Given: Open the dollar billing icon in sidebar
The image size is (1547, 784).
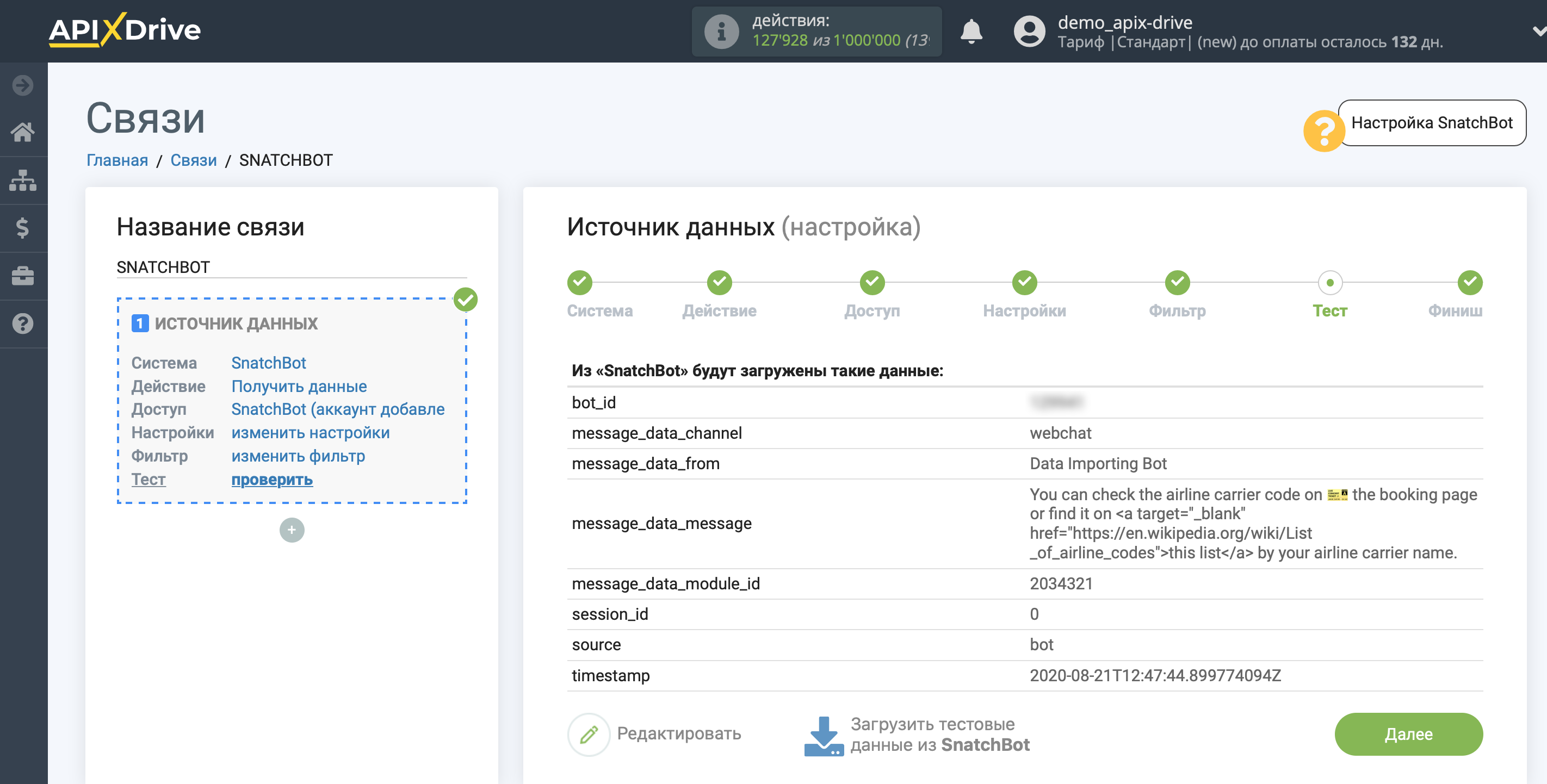Looking at the screenshot, I should point(23,228).
